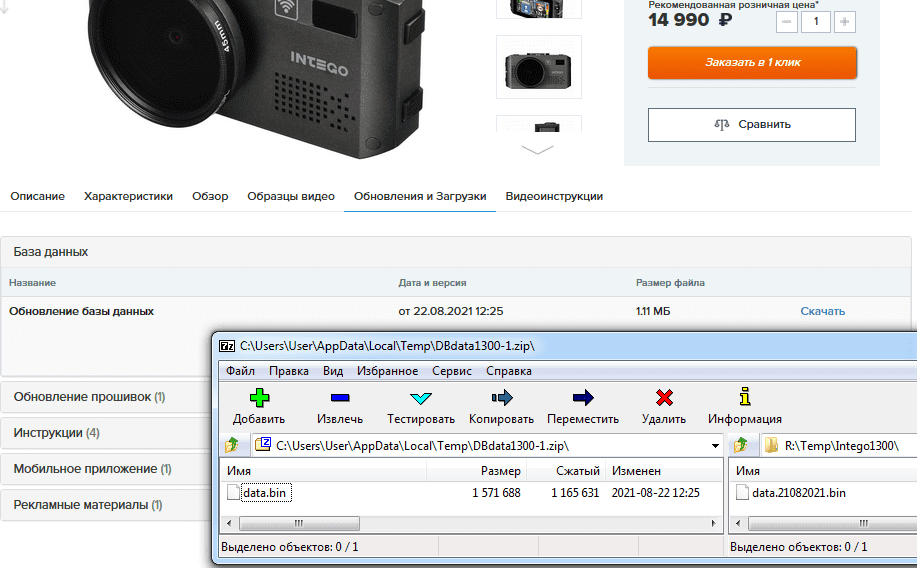Open the Файл menu in 7-Zip
This screenshot has height=568, width=917.
point(240,371)
